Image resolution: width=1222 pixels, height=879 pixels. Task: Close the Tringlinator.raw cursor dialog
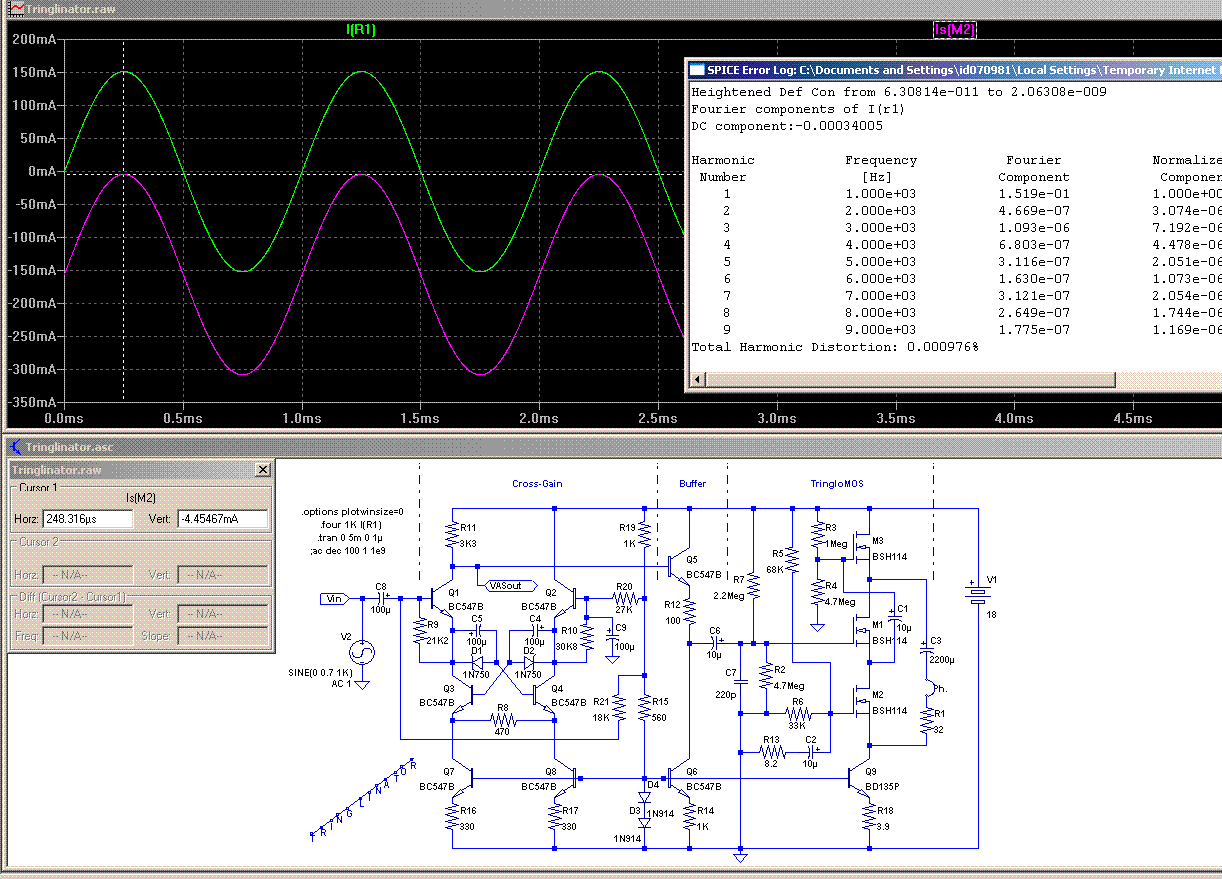point(263,470)
